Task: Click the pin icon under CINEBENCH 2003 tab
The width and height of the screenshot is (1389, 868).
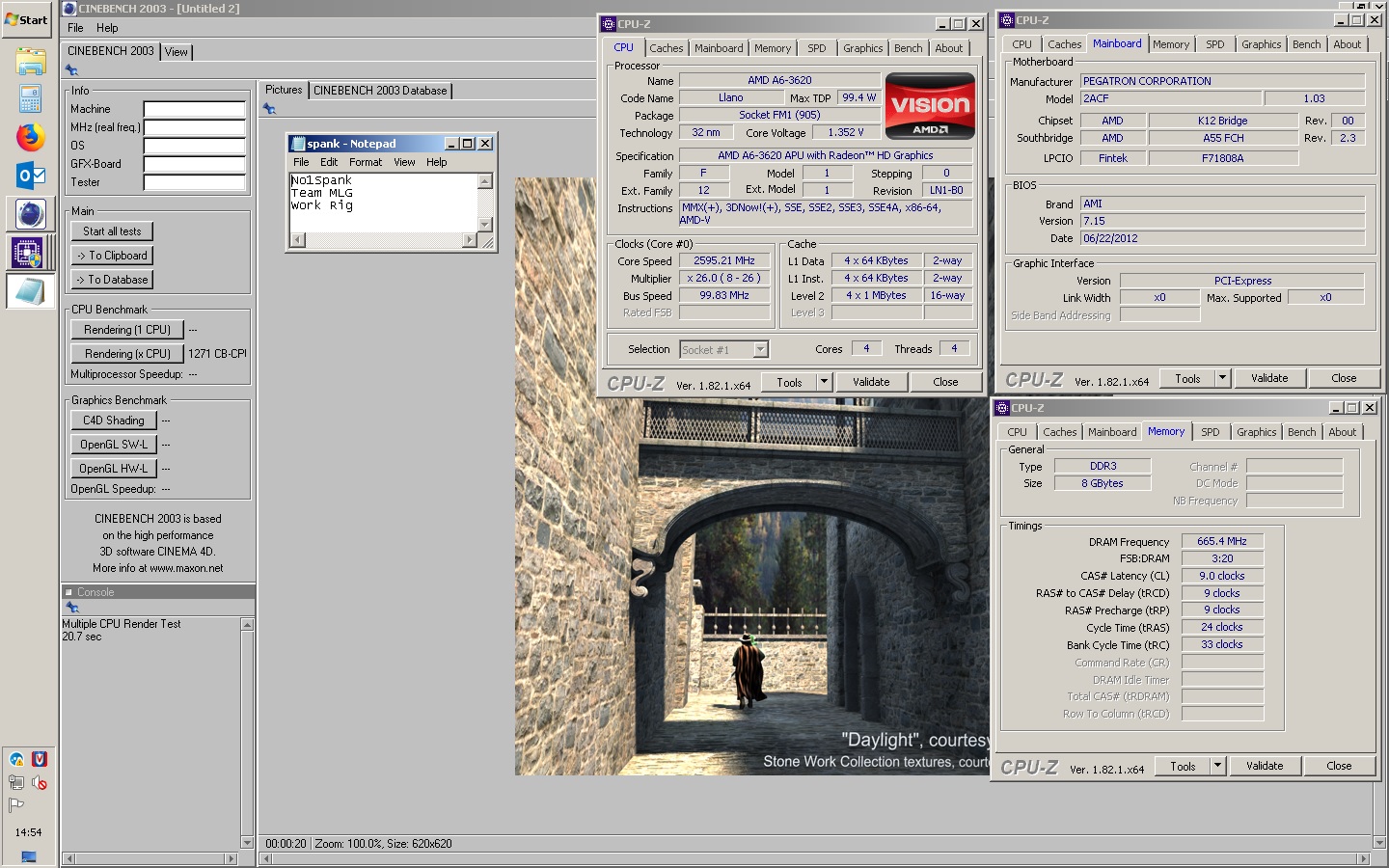Action: click(x=71, y=69)
